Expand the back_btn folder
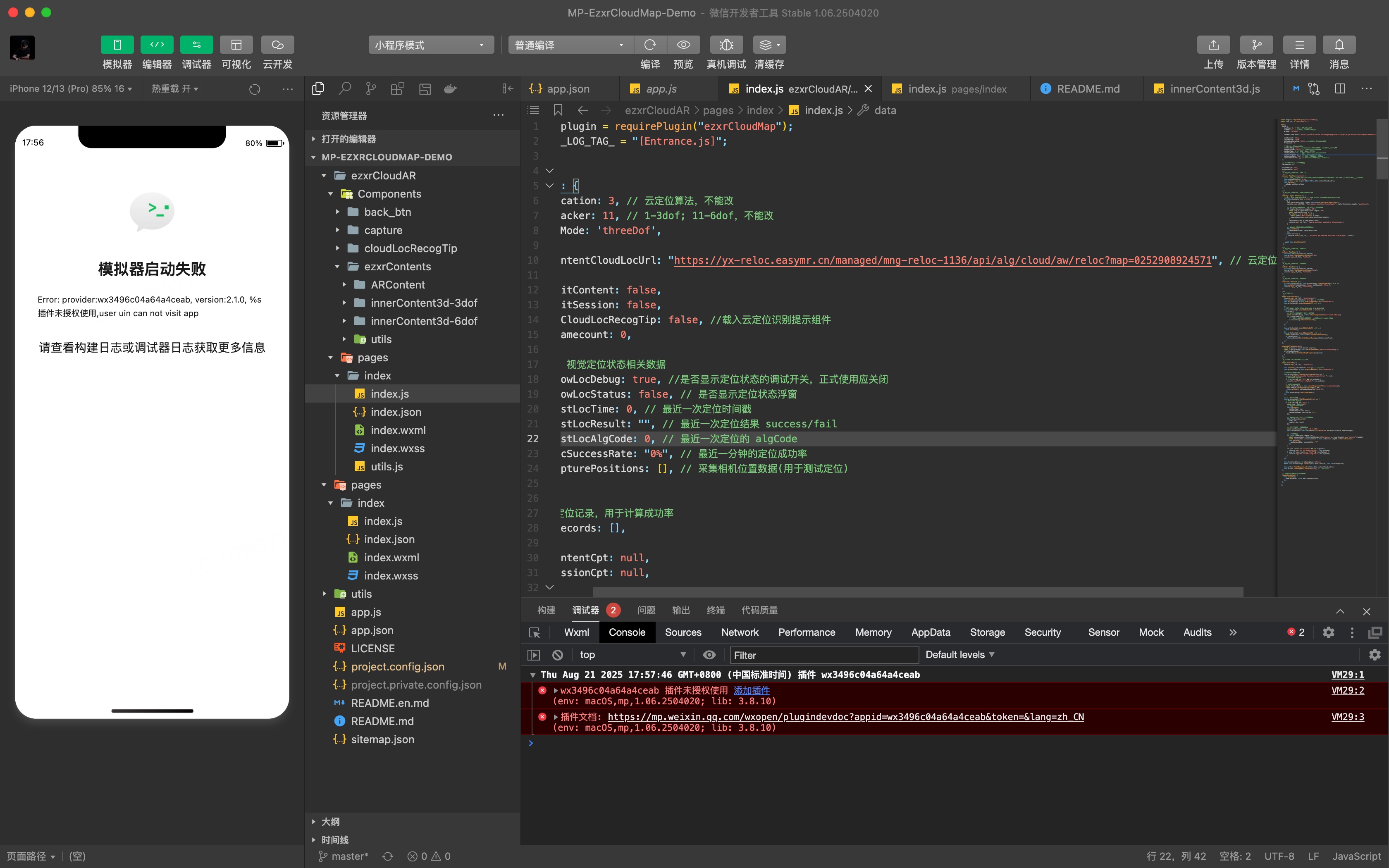1389x868 pixels. pos(387,212)
